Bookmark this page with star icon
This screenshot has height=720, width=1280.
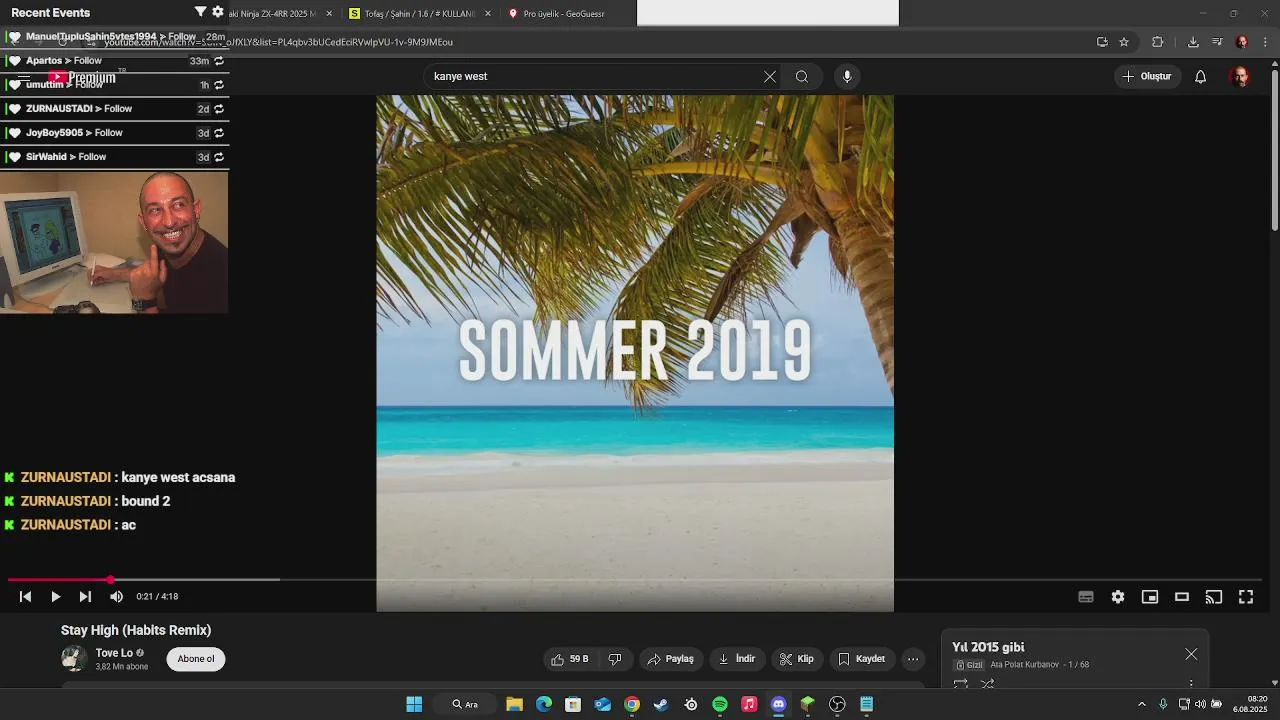tap(1124, 42)
